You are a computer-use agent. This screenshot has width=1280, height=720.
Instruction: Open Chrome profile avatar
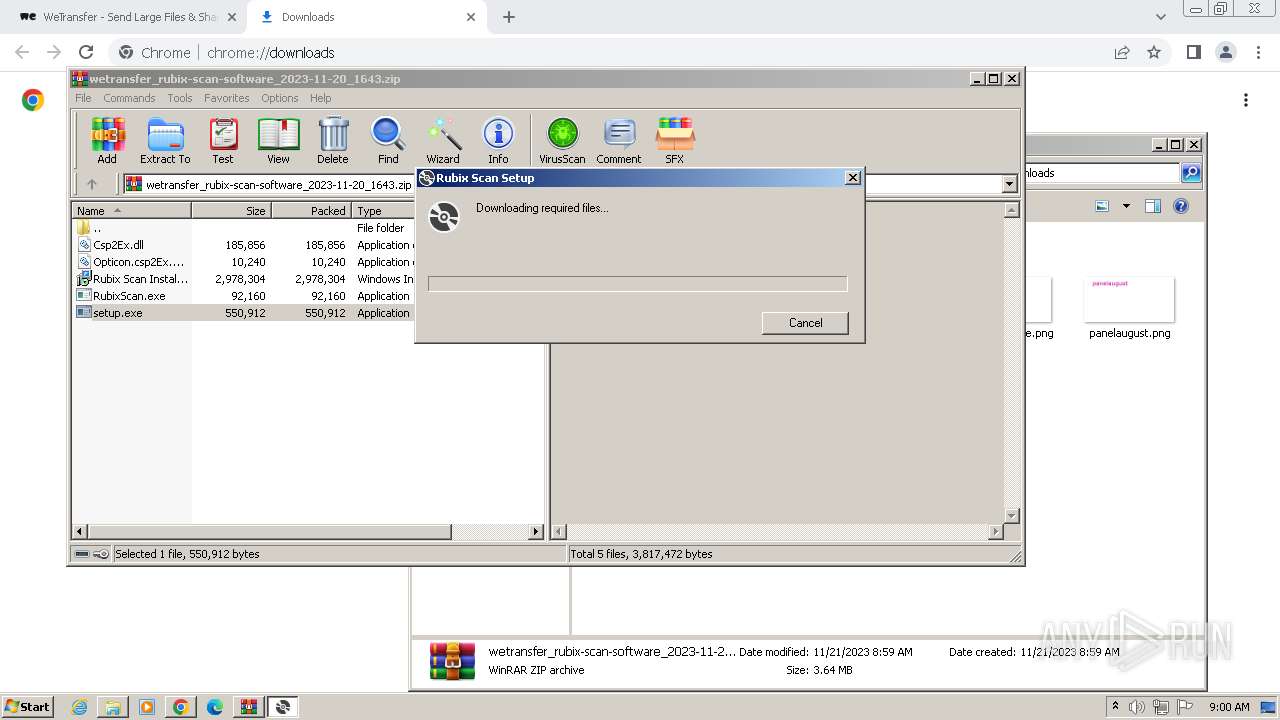click(1225, 53)
